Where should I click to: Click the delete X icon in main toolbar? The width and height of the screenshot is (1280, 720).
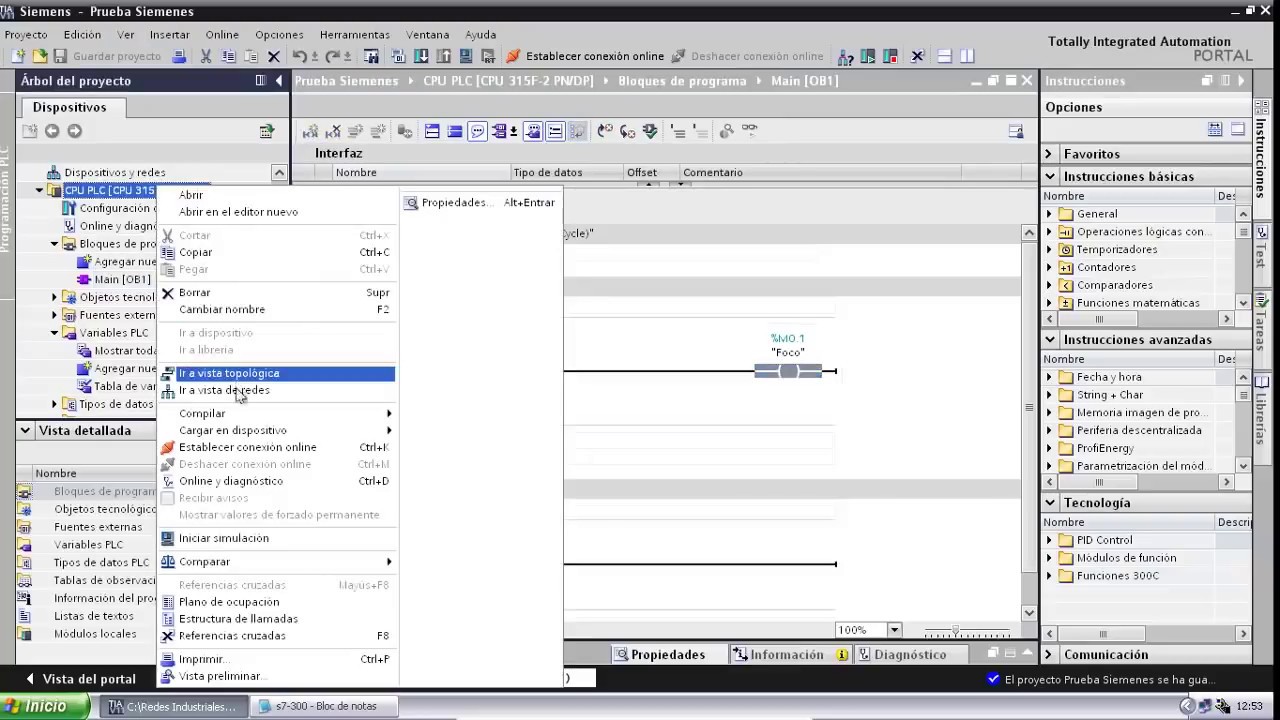point(273,57)
